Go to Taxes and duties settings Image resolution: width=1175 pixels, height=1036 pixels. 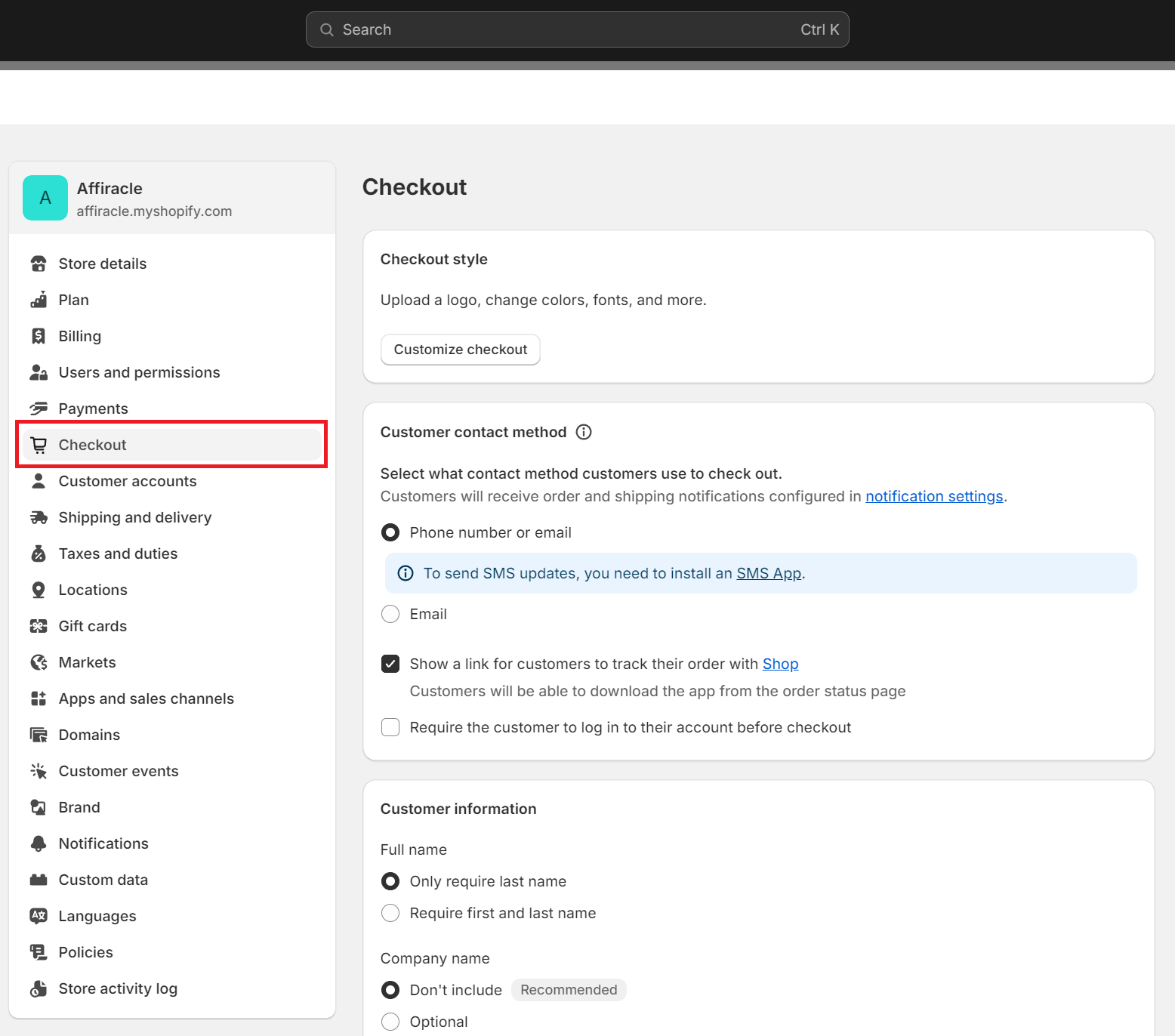(x=118, y=553)
